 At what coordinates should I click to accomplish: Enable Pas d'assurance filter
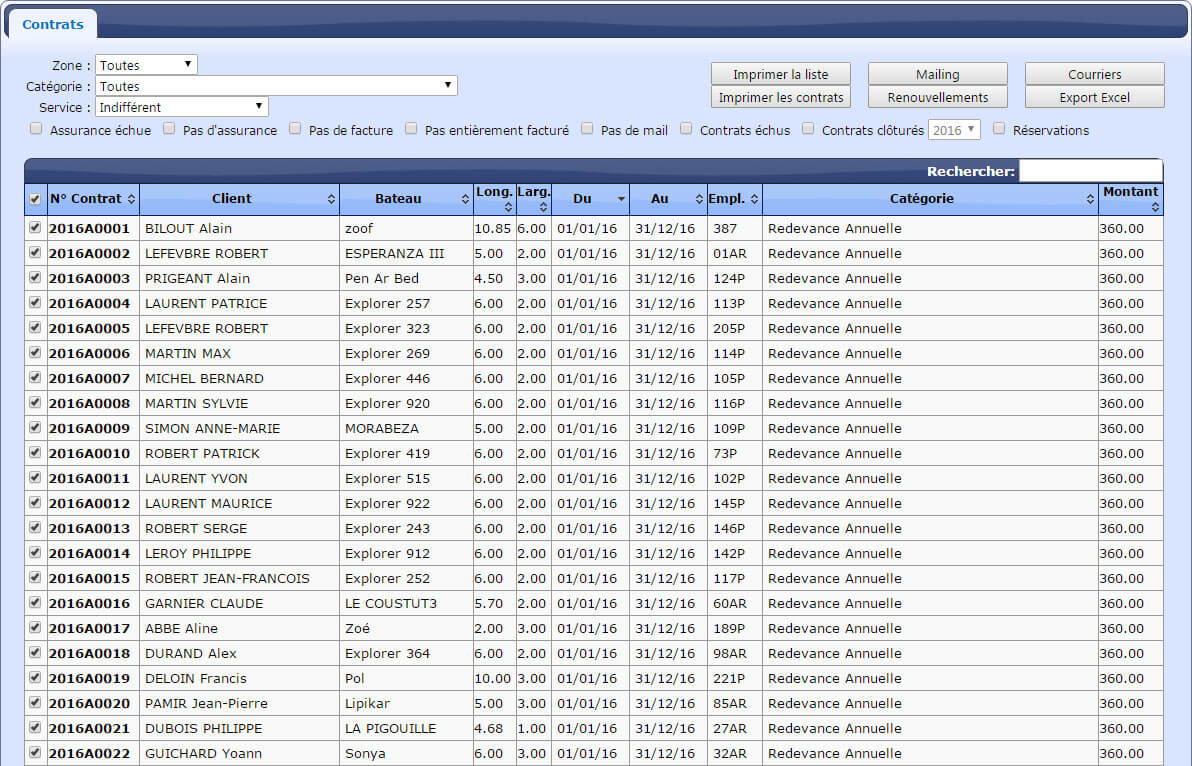[169, 128]
